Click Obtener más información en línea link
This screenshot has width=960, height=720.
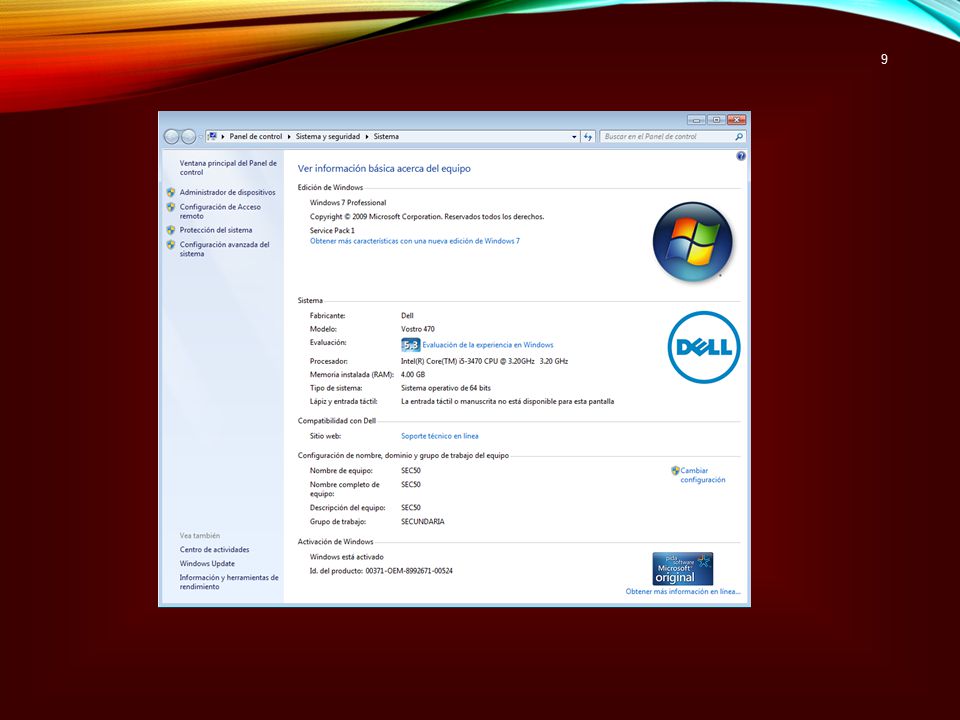[683, 591]
